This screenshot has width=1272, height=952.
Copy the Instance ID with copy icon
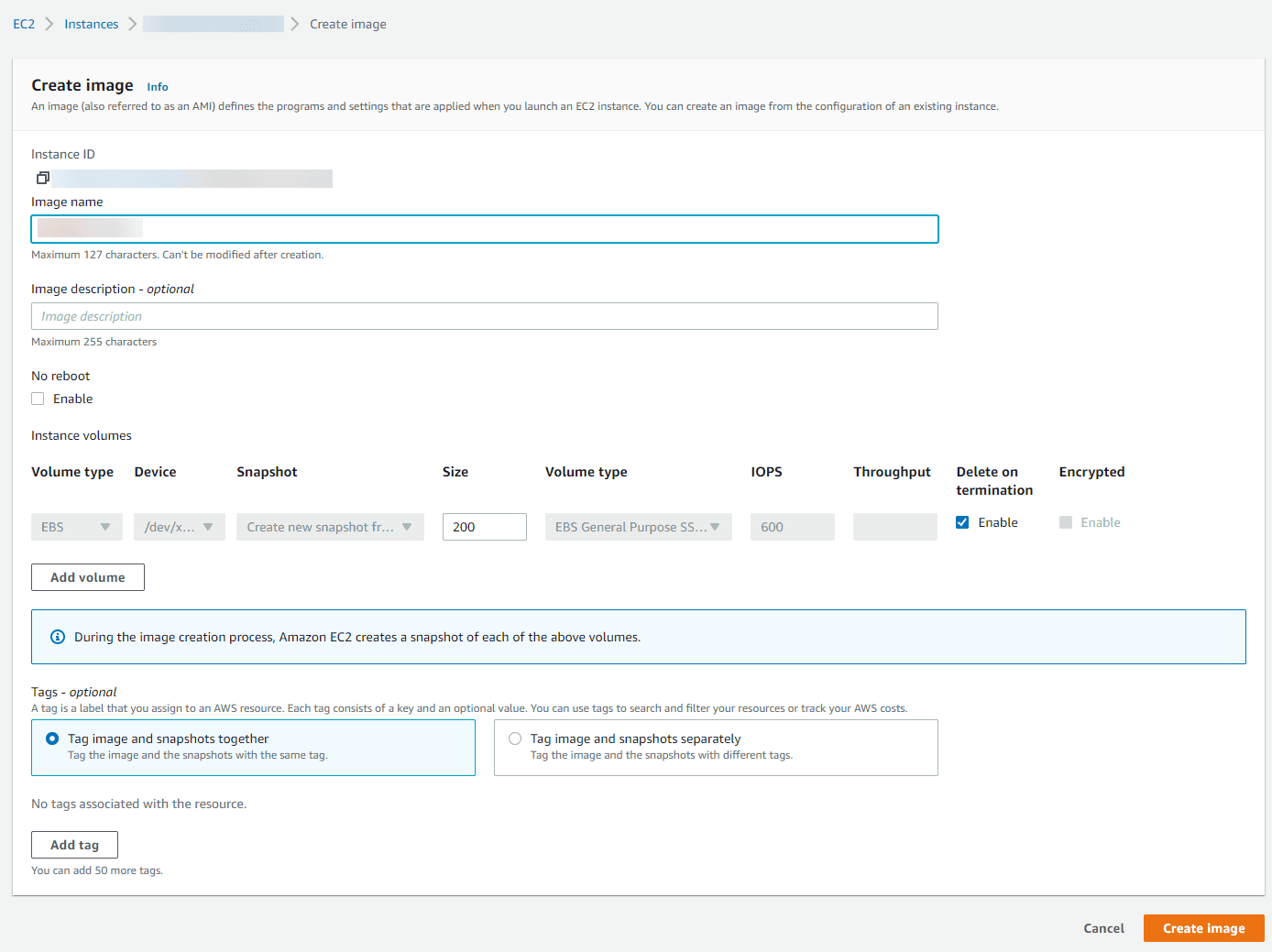point(42,178)
